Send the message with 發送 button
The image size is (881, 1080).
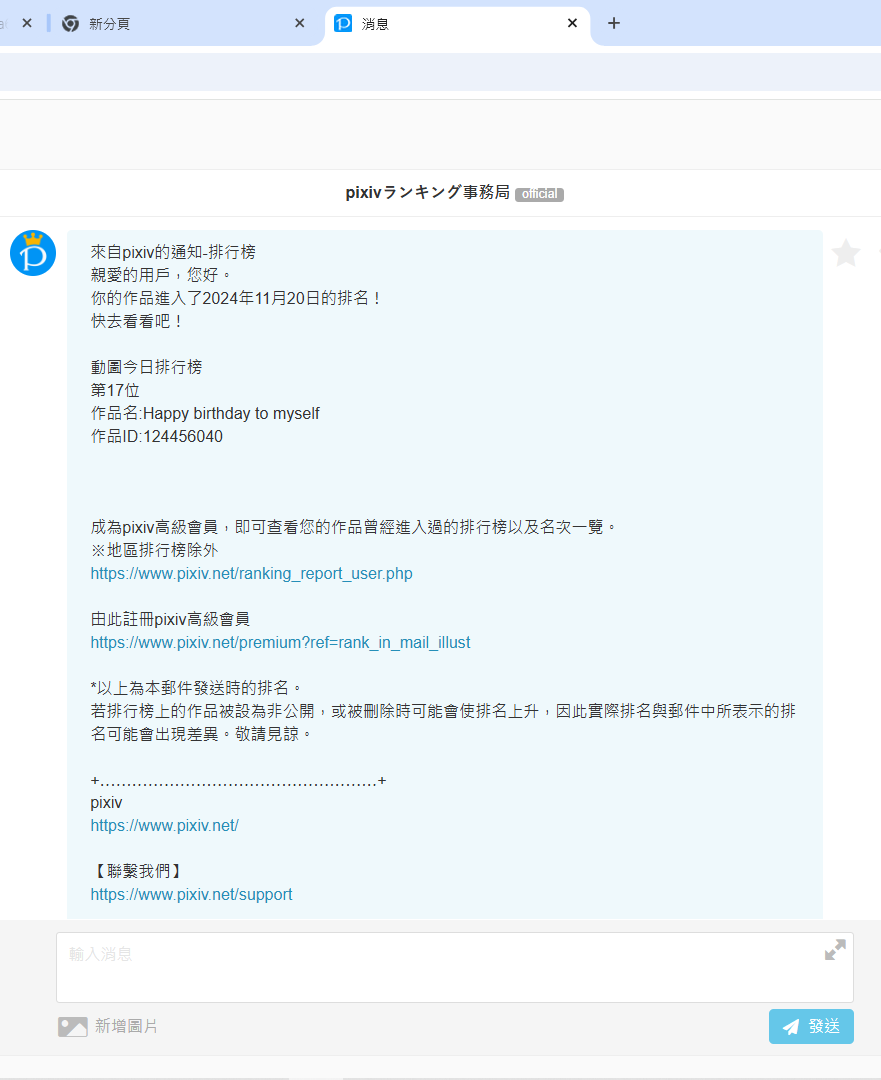click(811, 1026)
